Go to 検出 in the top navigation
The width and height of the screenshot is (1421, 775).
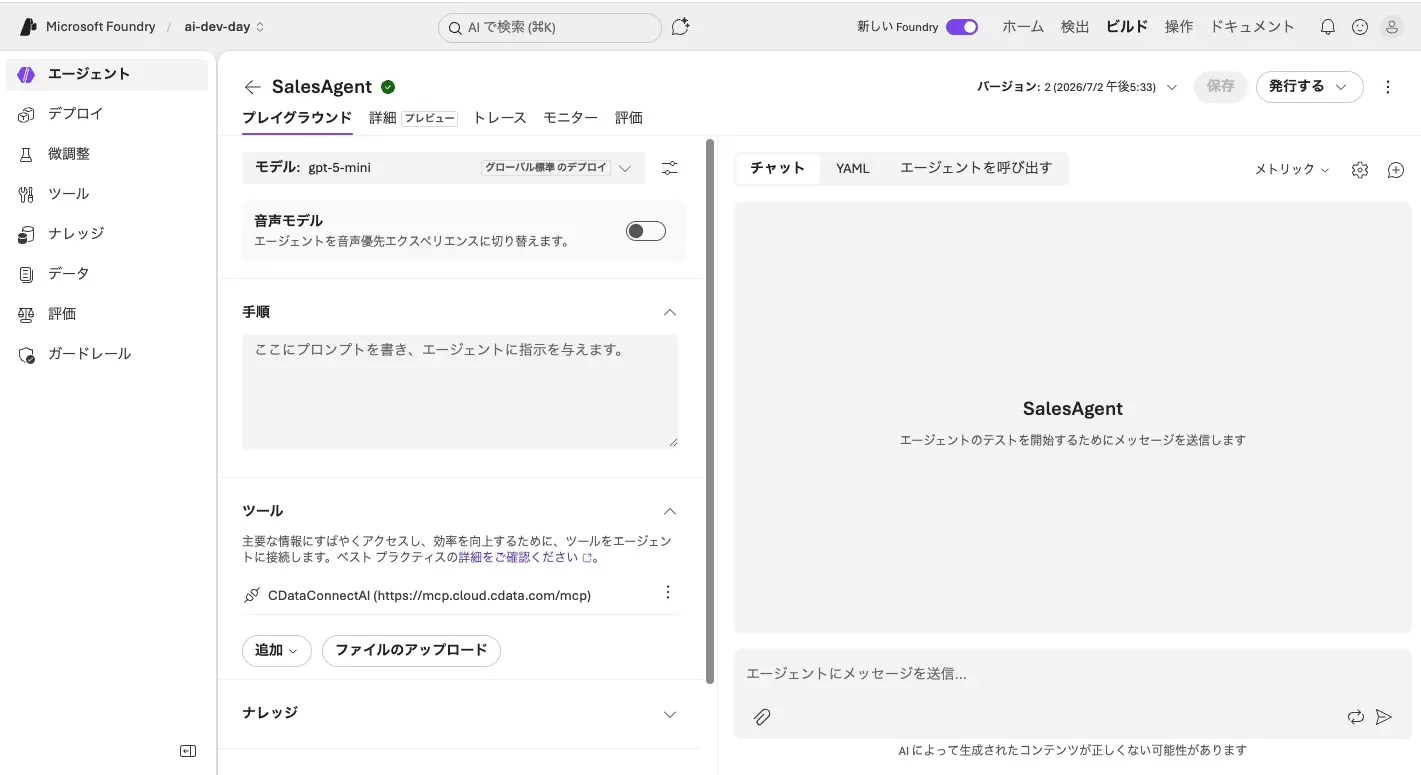coord(1075,27)
